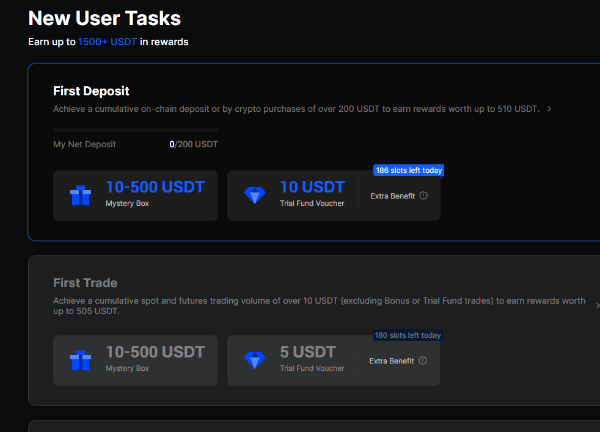Expand First Trade details chevron
Image resolution: width=600 pixels, height=432 pixels.
pos(598,305)
